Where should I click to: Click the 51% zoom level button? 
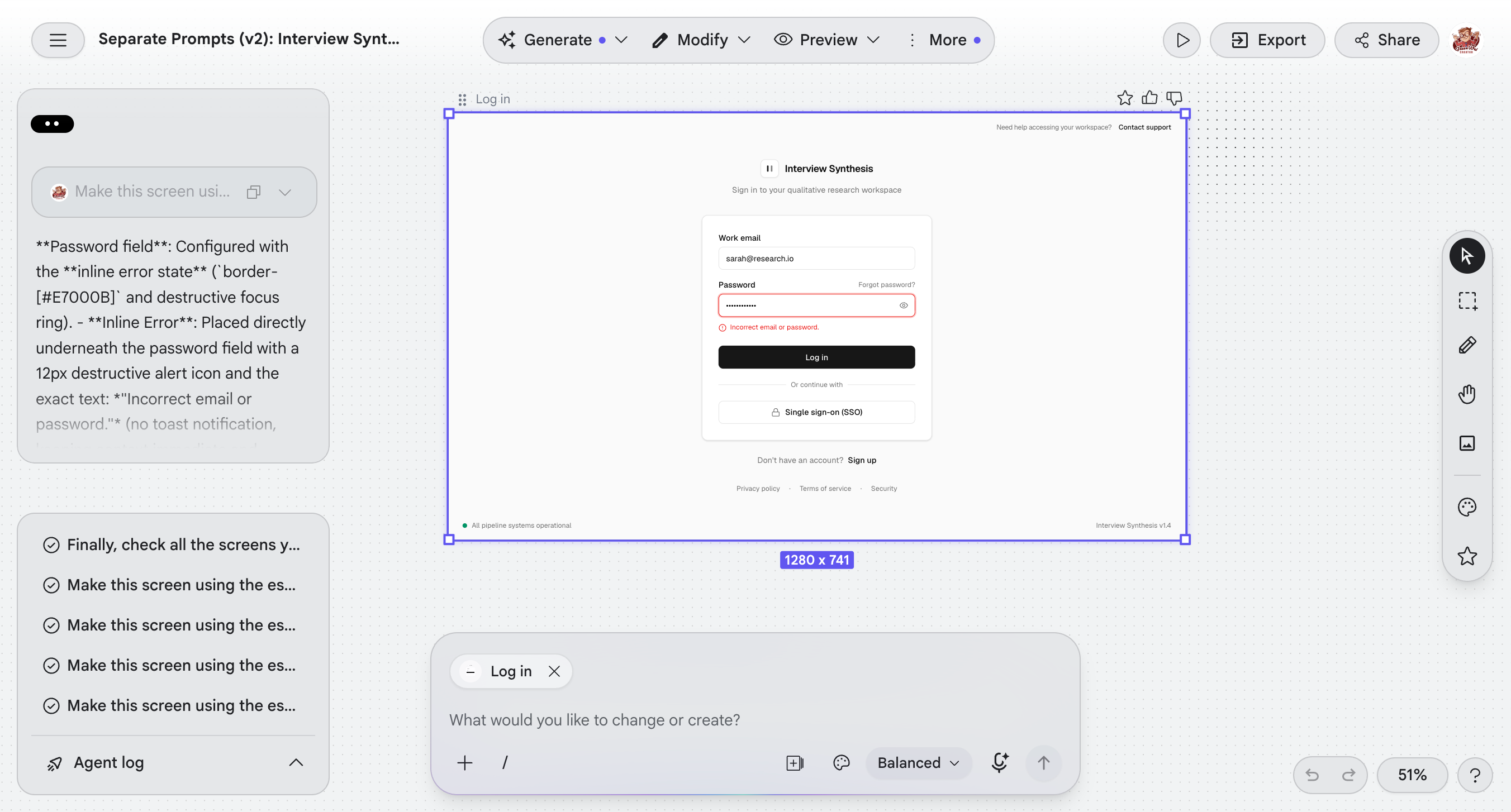click(1413, 775)
